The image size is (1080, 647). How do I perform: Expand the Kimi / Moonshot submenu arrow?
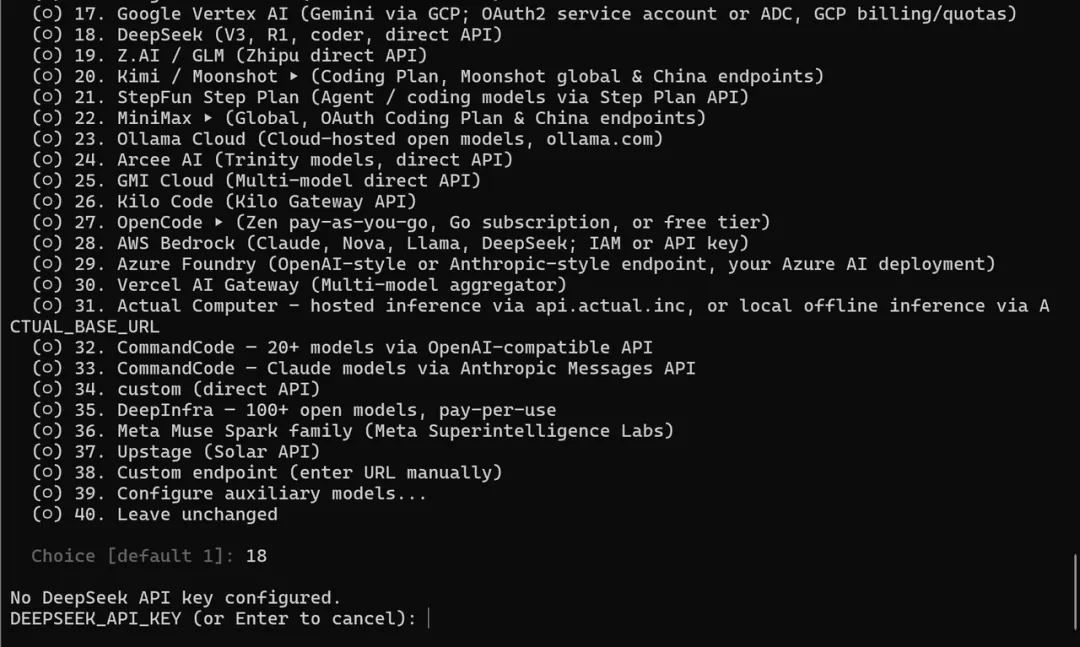294,76
